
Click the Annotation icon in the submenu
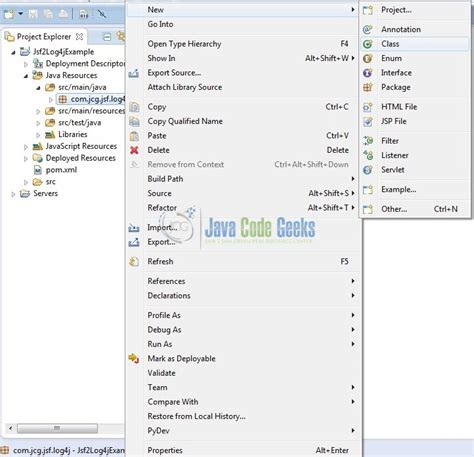click(367, 29)
